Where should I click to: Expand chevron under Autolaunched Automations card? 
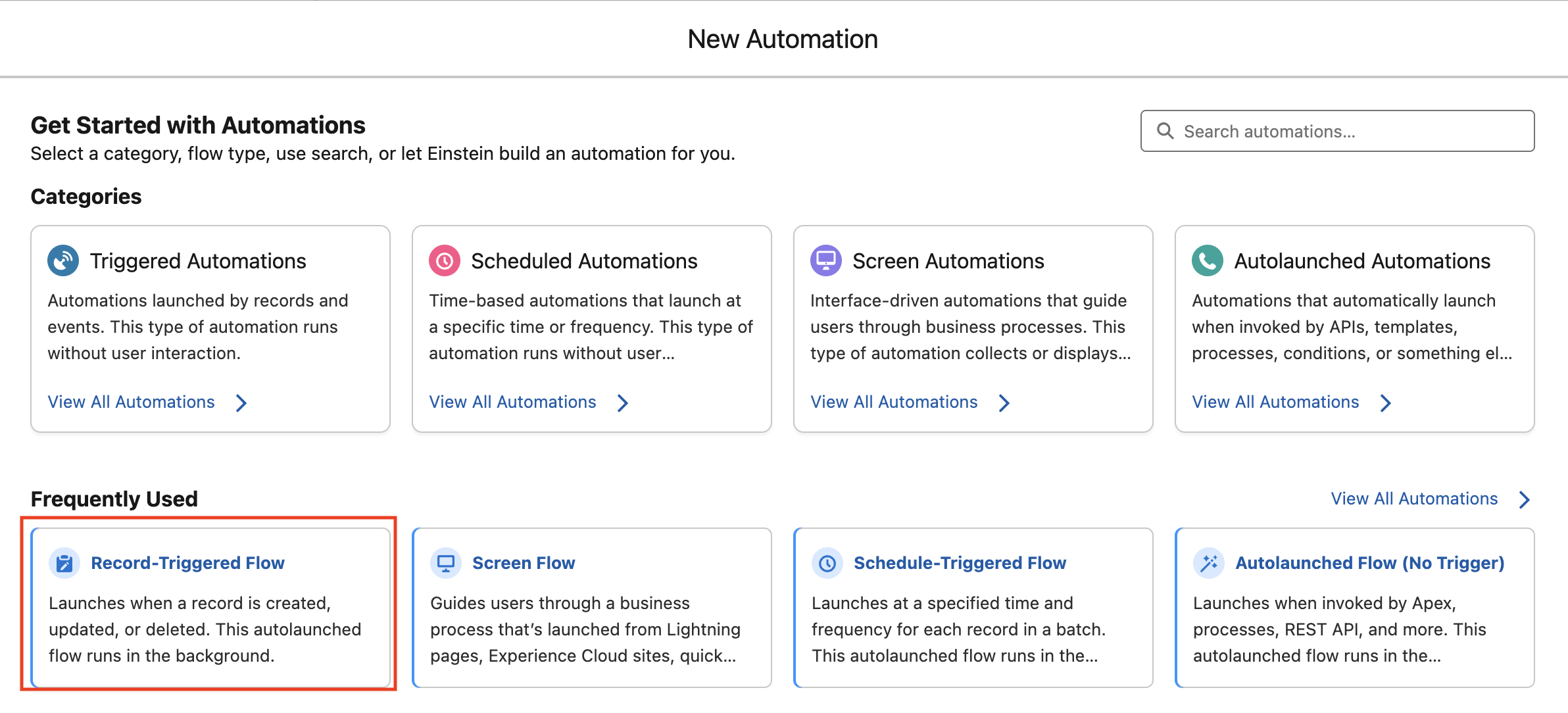pyautogui.click(x=1386, y=403)
